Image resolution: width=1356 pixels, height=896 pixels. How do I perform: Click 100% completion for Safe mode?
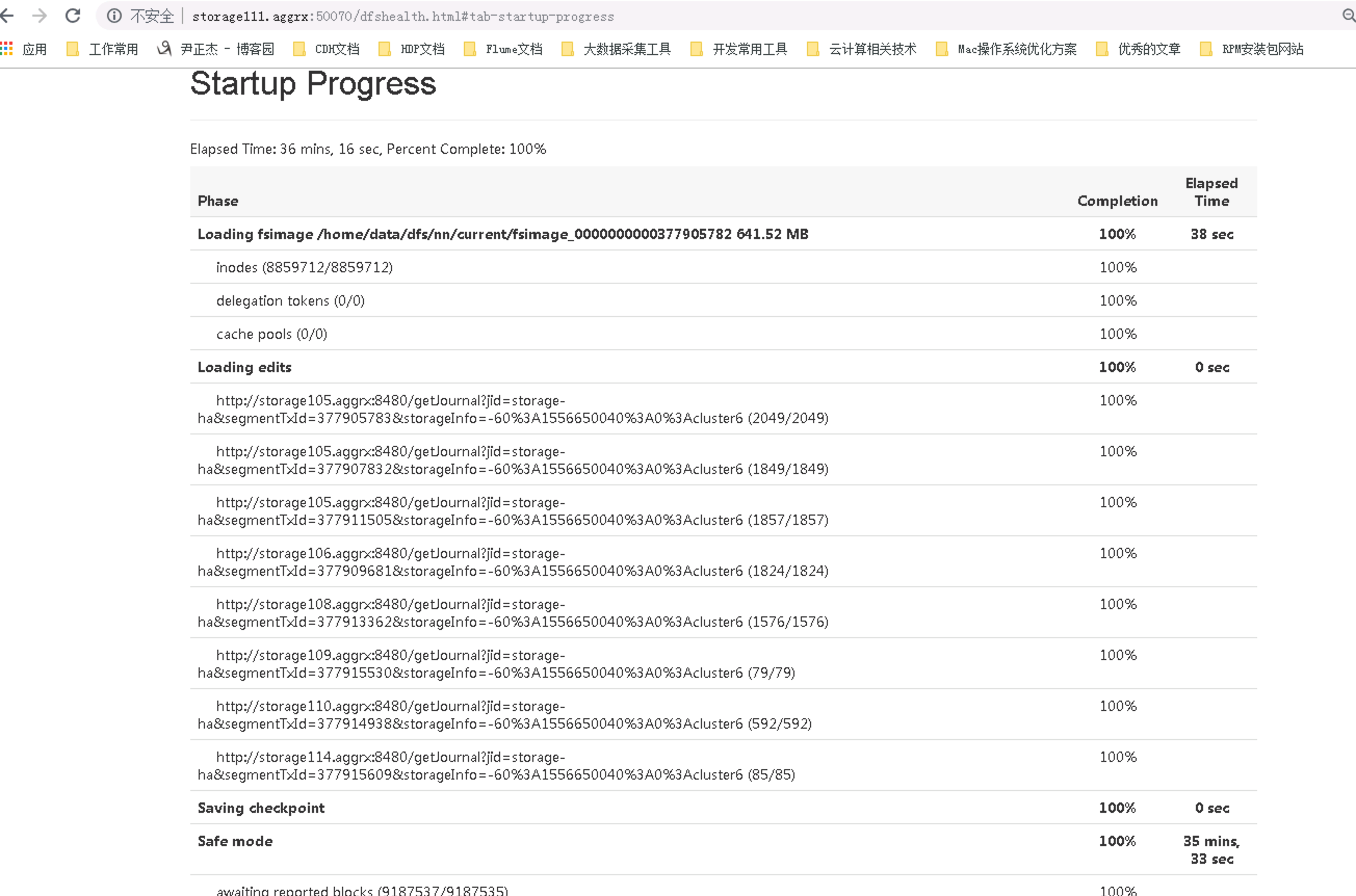click(1118, 841)
